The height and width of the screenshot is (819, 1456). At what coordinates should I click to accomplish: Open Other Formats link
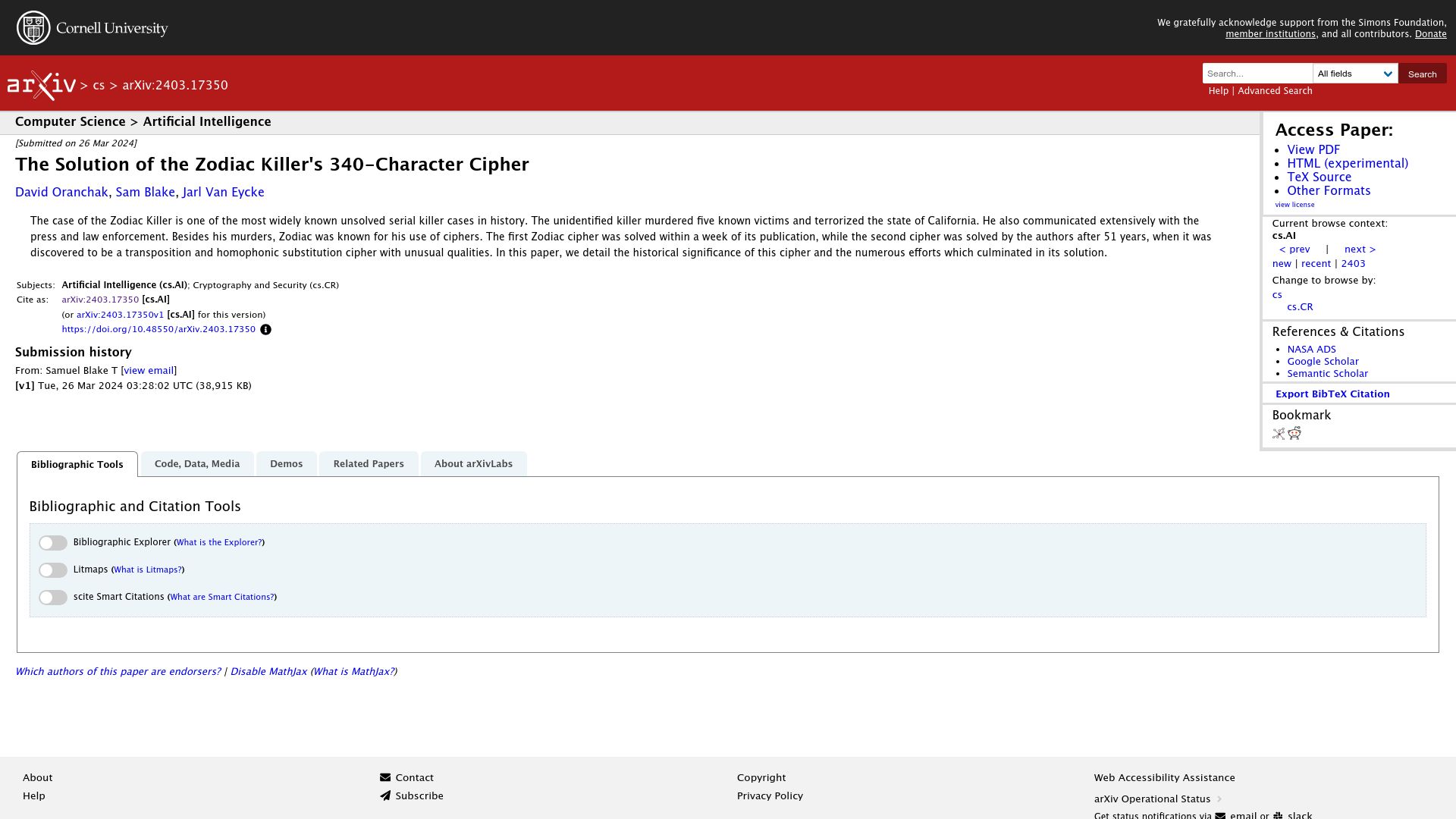[x=1329, y=191]
